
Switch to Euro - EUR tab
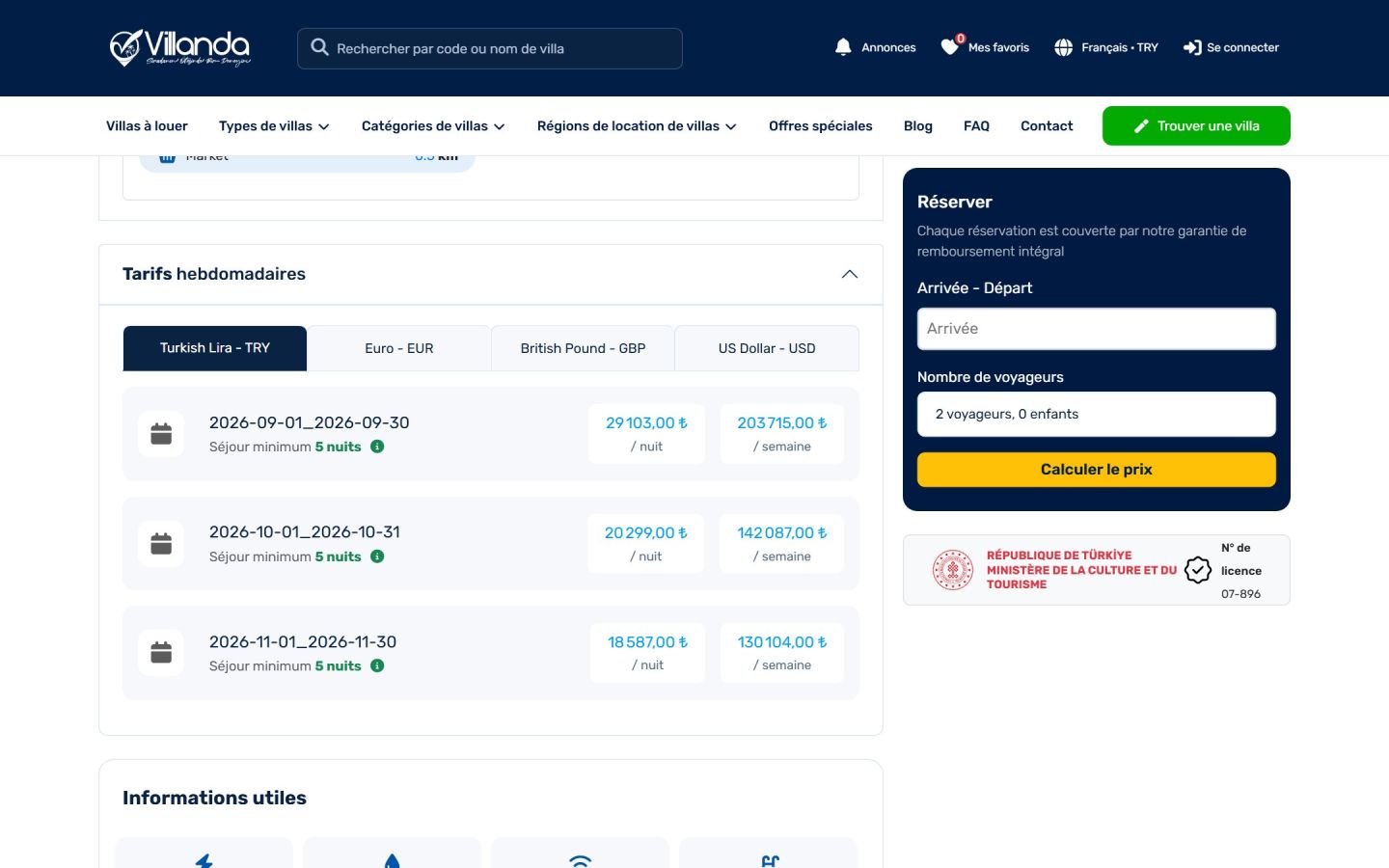(399, 348)
